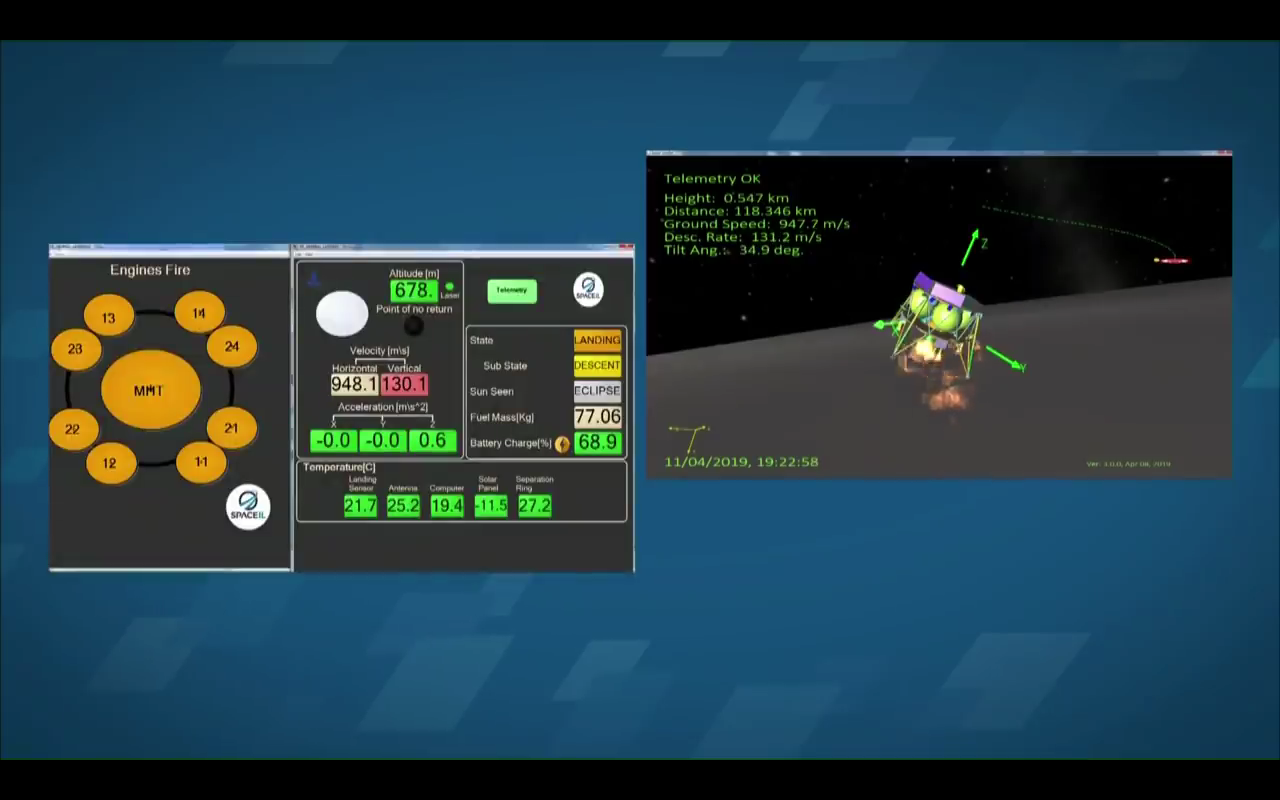Click Solar Panel temperature -11.5

click(x=491, y=506)
